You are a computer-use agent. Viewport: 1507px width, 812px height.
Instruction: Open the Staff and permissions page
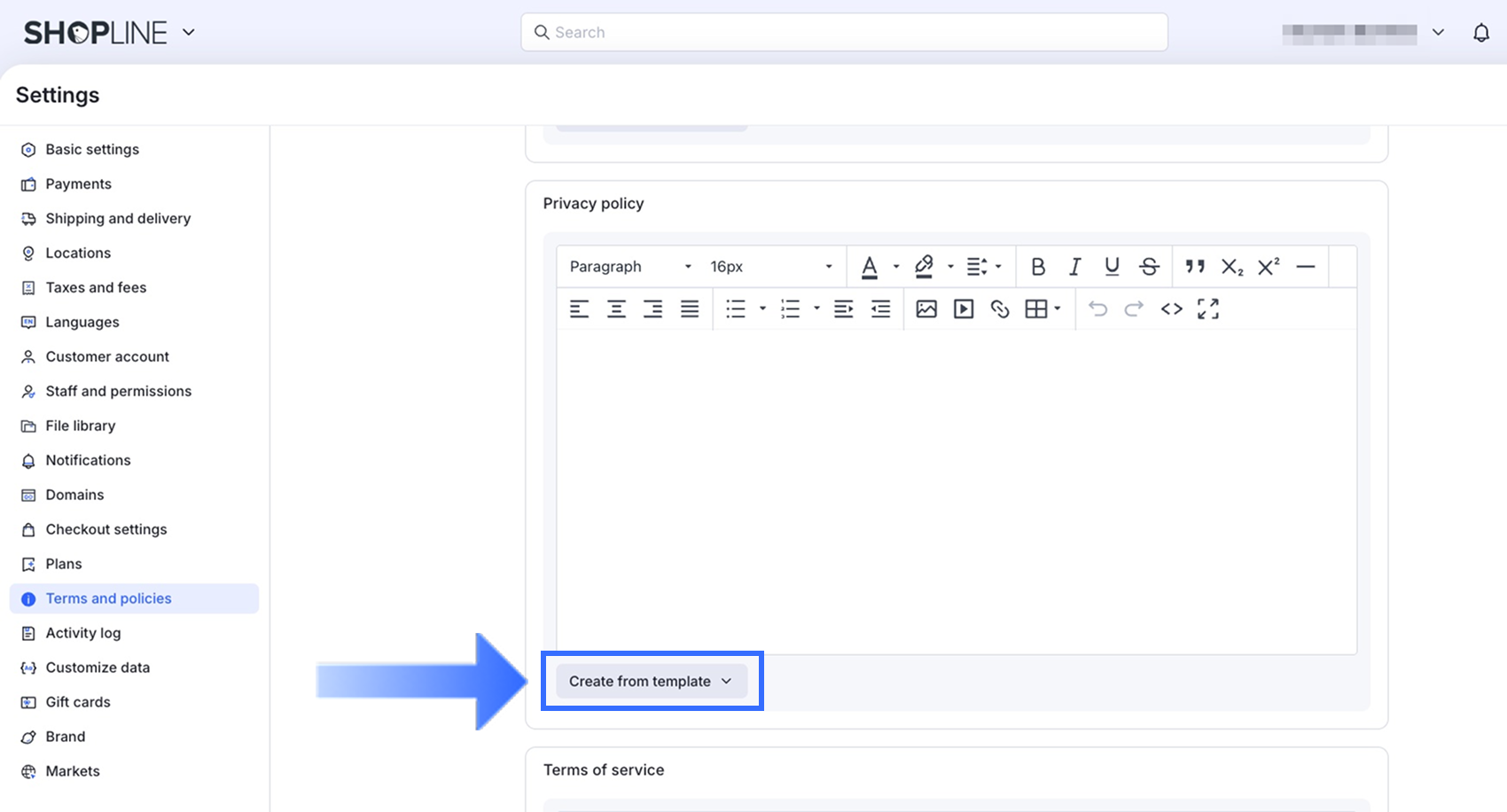point(118,391)
